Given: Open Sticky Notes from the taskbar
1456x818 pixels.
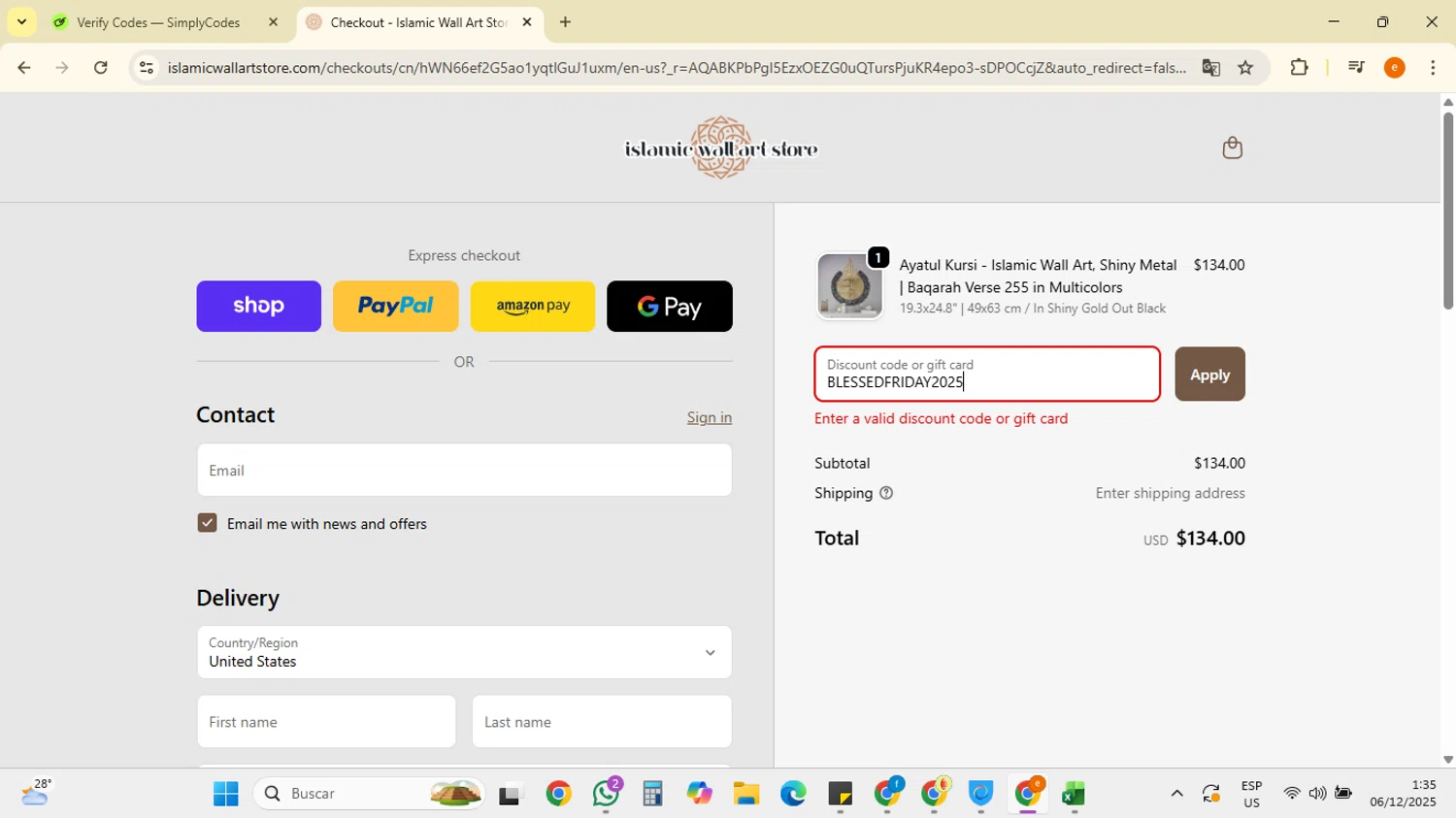Looking at the screenshot, I should coord(840,794).
